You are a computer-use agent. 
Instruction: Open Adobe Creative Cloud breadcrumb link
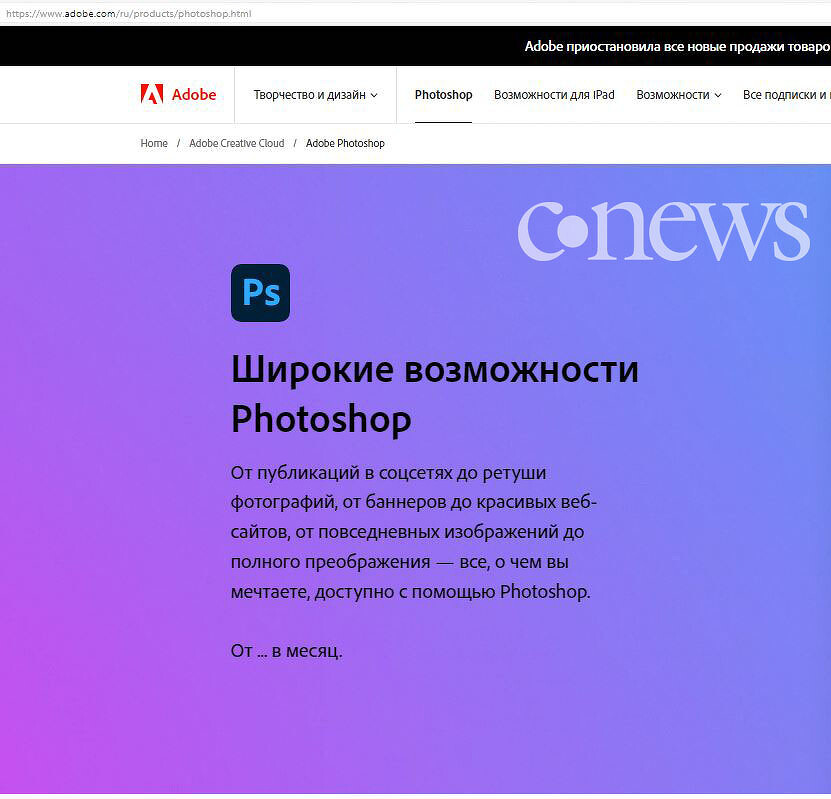coord(236,143)
